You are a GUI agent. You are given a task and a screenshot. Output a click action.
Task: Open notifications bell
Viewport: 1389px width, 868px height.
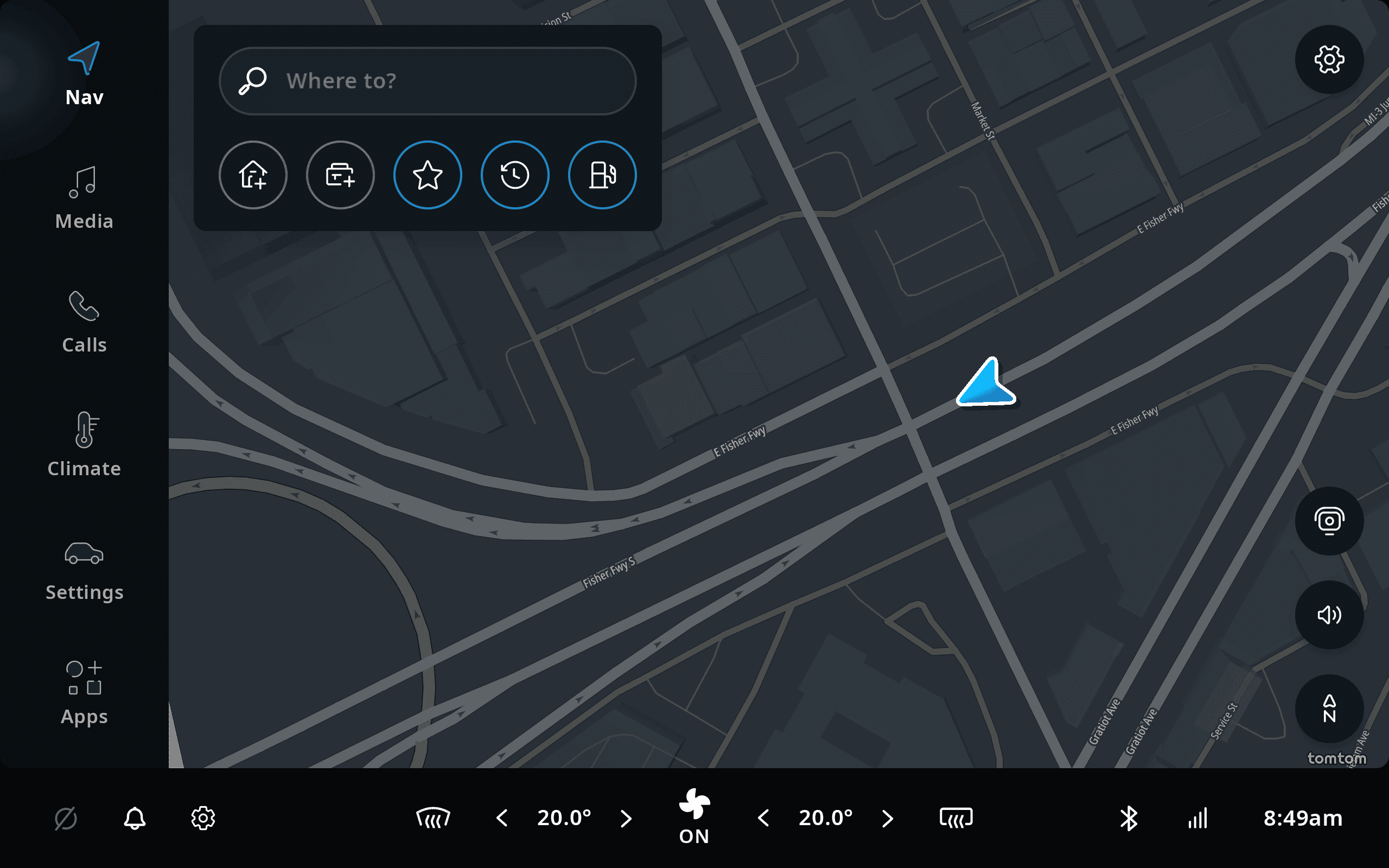click(135, 818)
